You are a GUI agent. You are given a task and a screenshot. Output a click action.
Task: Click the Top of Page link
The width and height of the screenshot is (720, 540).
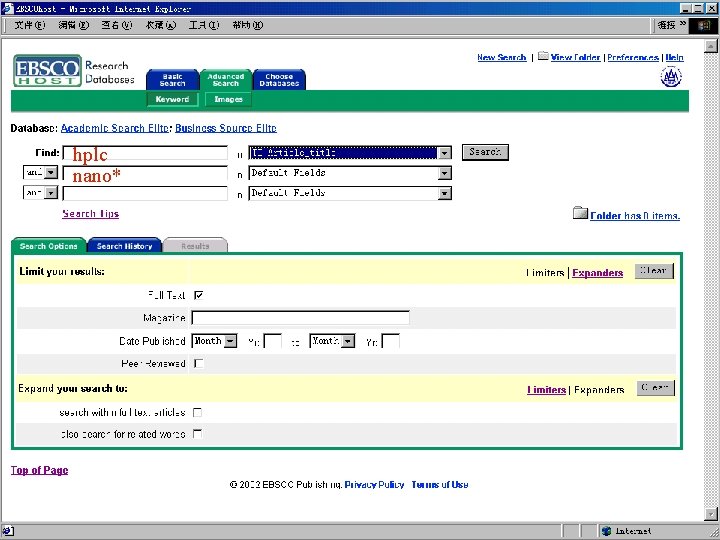tap(39, 470)
